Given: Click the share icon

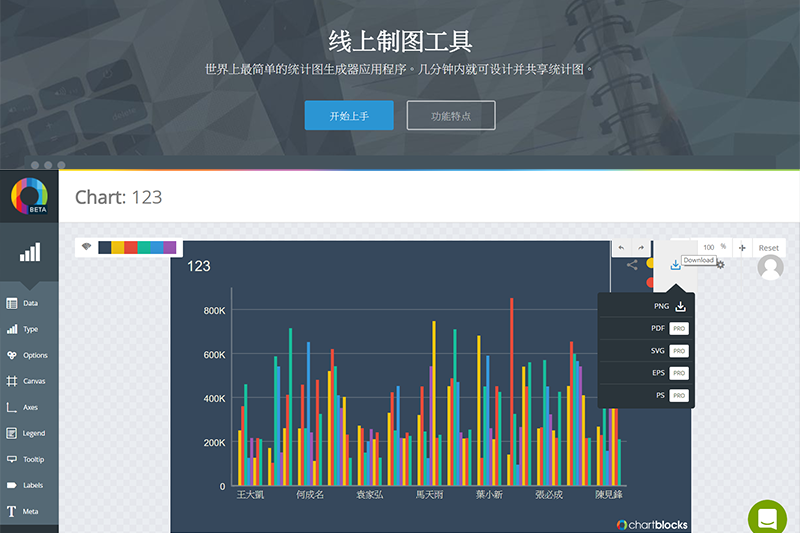Looking at the screenshot, I should click(632, 265).
